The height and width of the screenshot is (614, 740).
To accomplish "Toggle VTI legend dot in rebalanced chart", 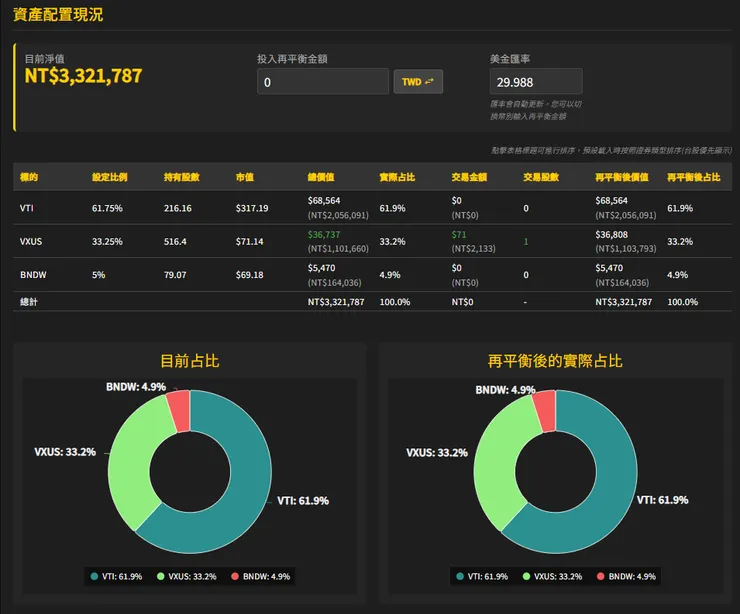I will coord(460,576).
